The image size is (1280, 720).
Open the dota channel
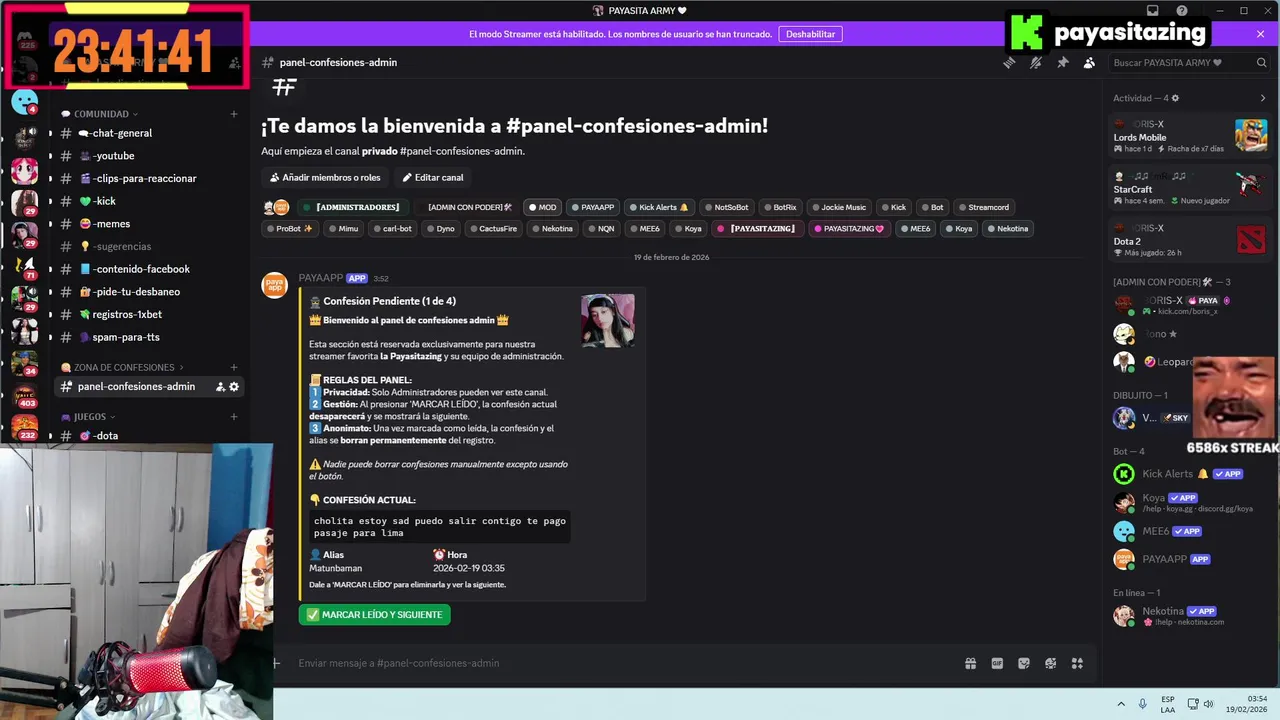[149, 436]
